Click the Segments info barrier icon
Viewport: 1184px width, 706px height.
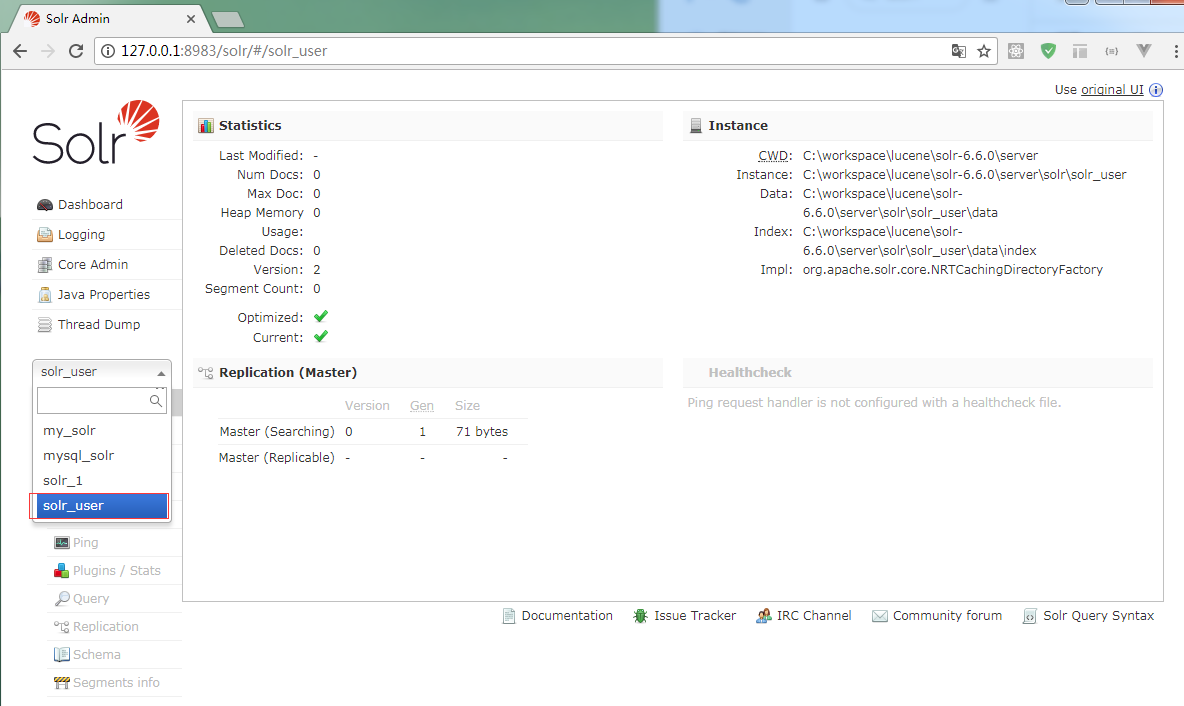click(62, 683)
